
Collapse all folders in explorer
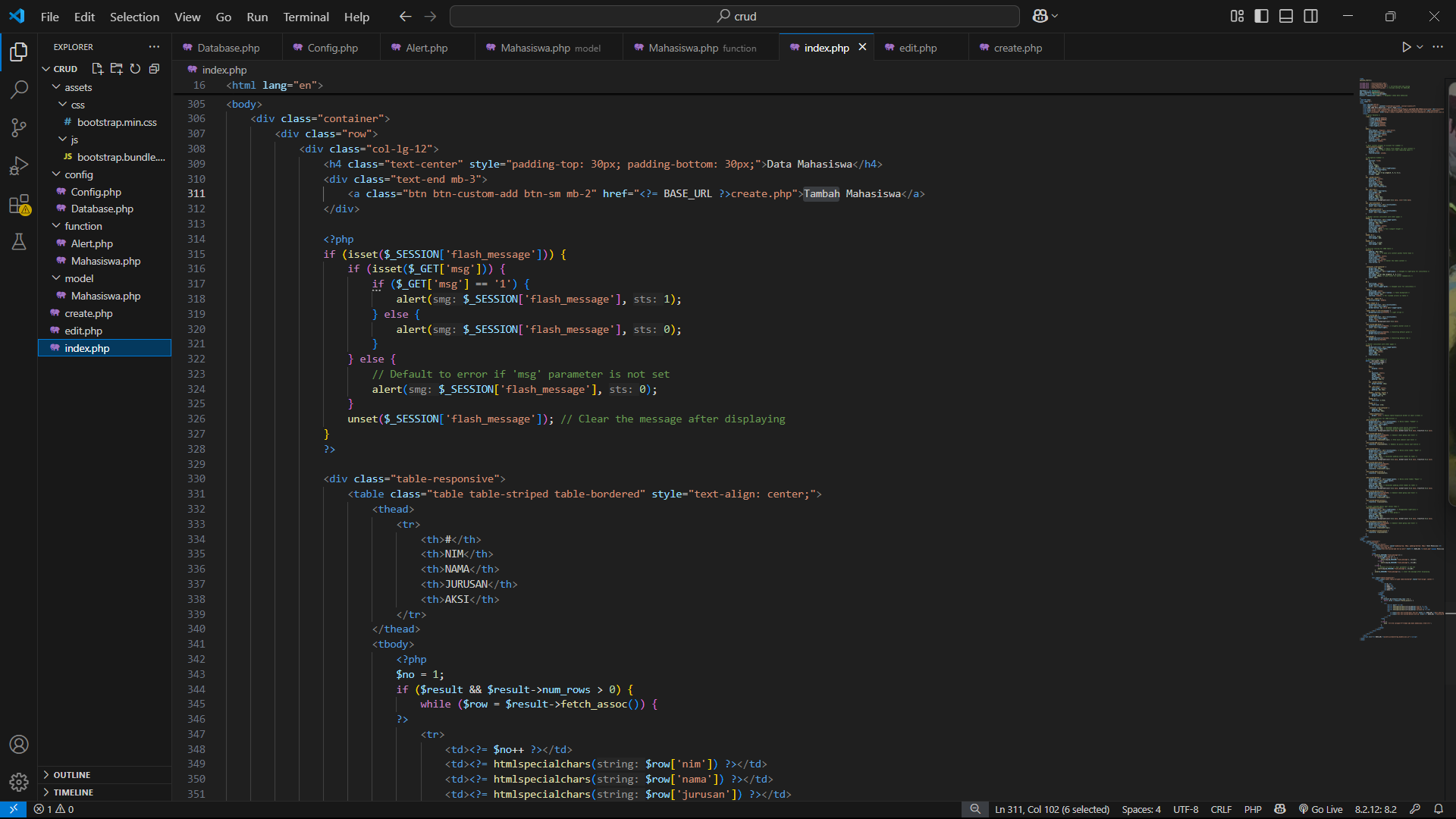coord(154,69)
